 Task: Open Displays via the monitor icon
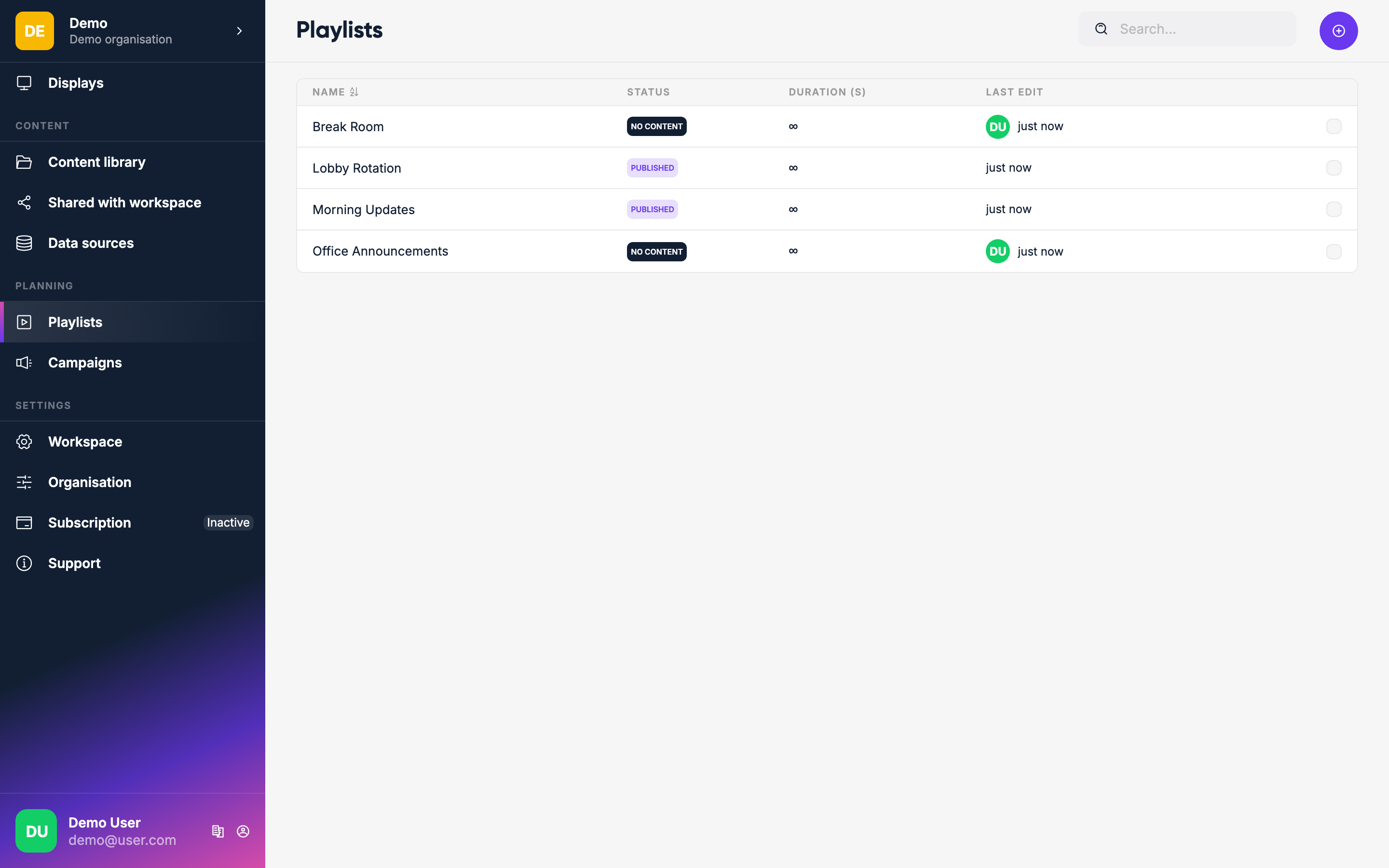[x=24, y=82]
